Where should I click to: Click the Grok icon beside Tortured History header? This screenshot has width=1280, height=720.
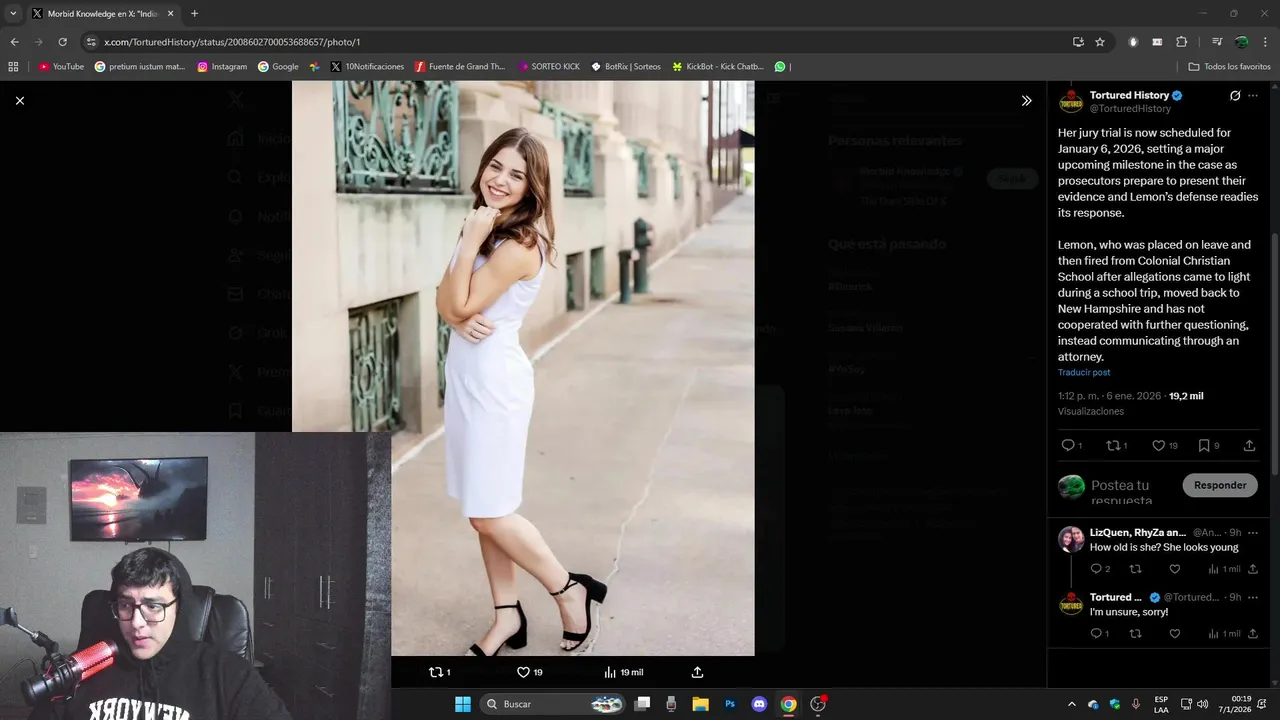coord(1235,96)
